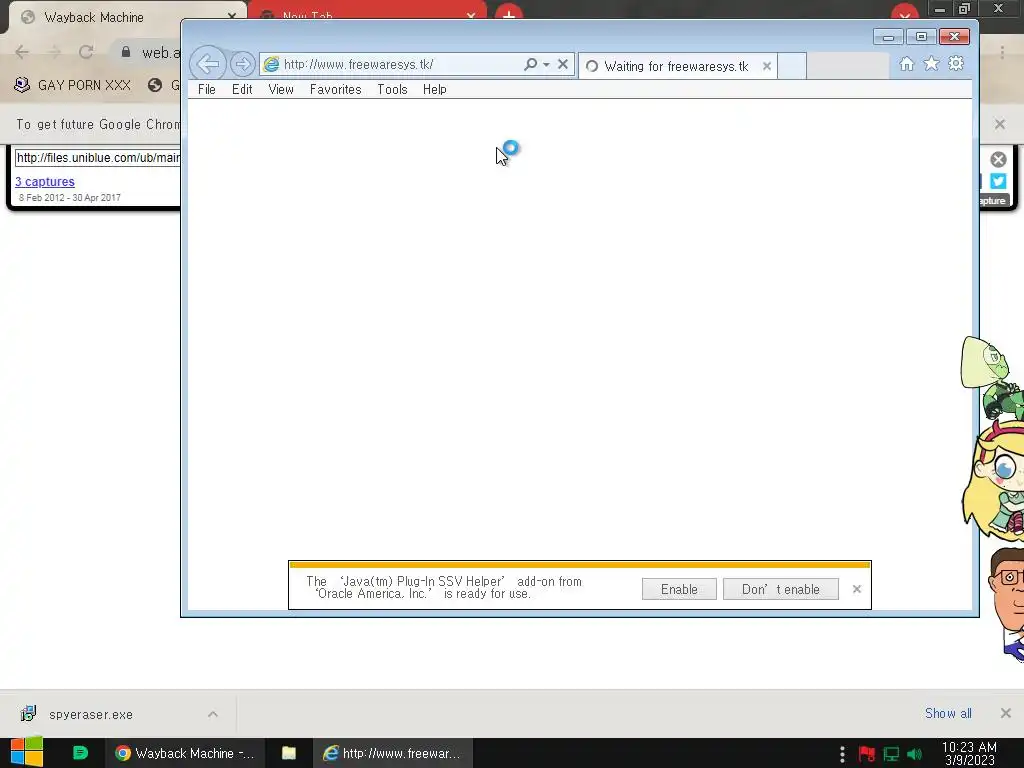Open the Favorites menu
1024x768 pixels.
[335, 89]
